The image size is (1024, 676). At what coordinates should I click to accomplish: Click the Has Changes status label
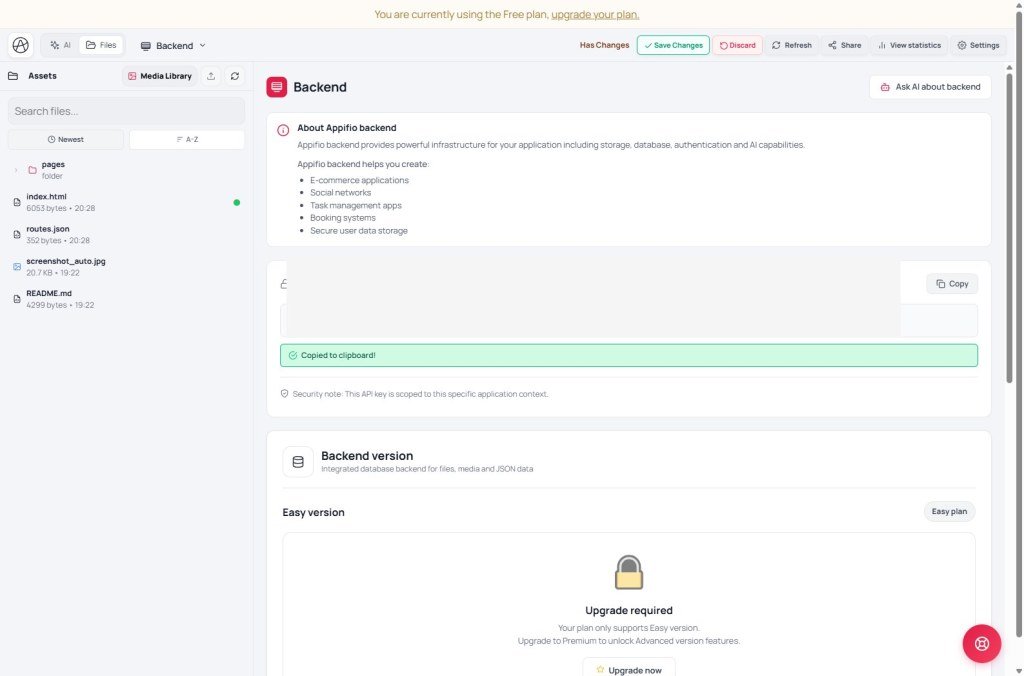coord(604,45)
